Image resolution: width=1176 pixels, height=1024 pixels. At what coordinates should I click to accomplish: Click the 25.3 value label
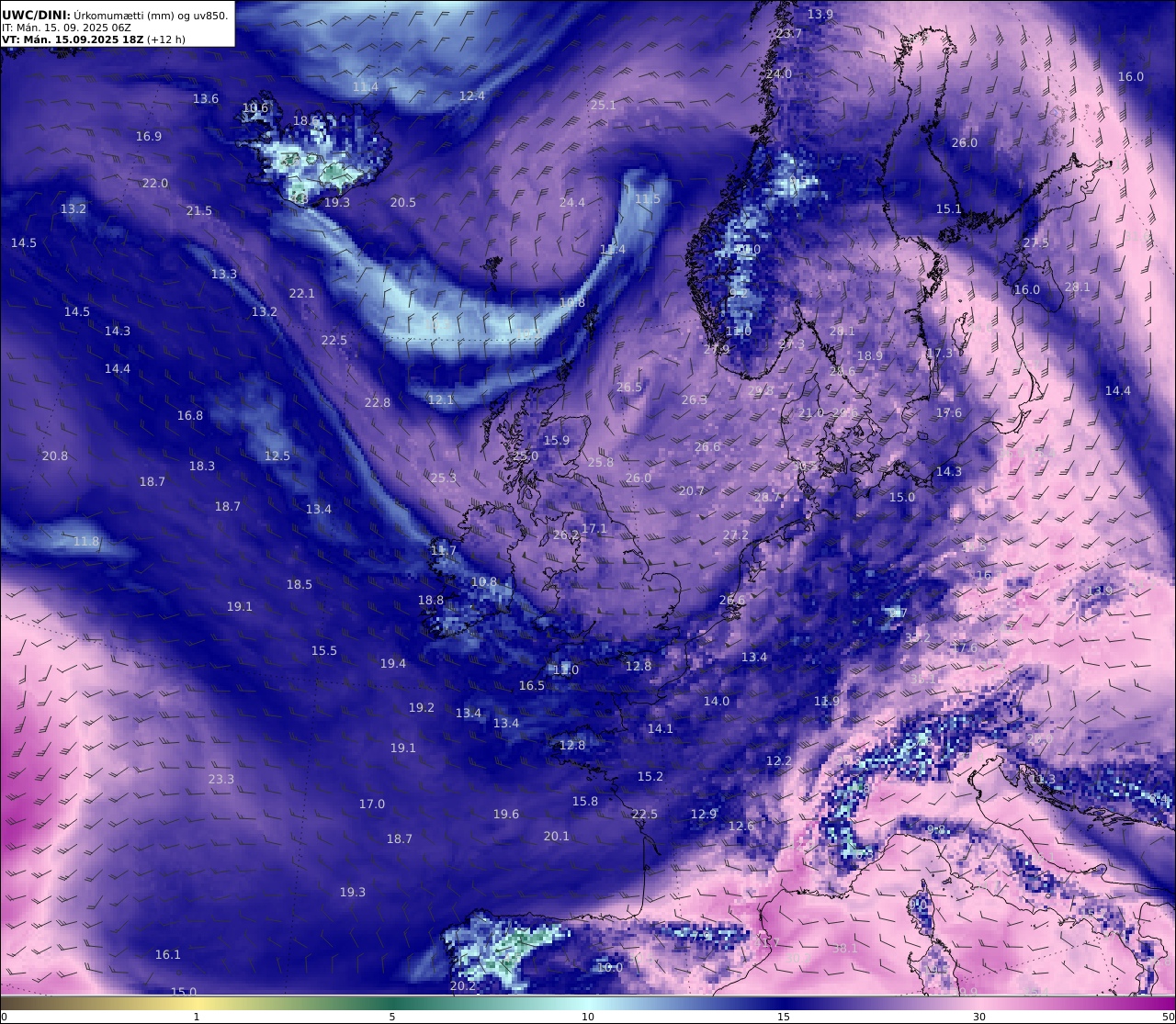[x=444, y=478]
